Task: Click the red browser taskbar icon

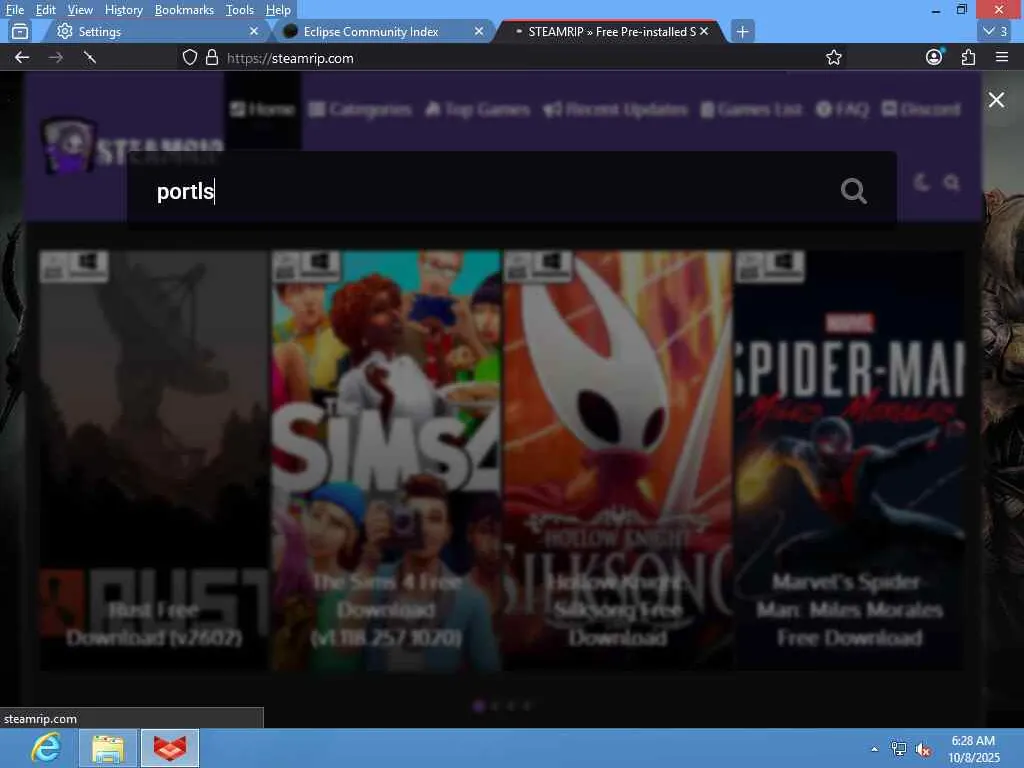Action: [170, 748]
